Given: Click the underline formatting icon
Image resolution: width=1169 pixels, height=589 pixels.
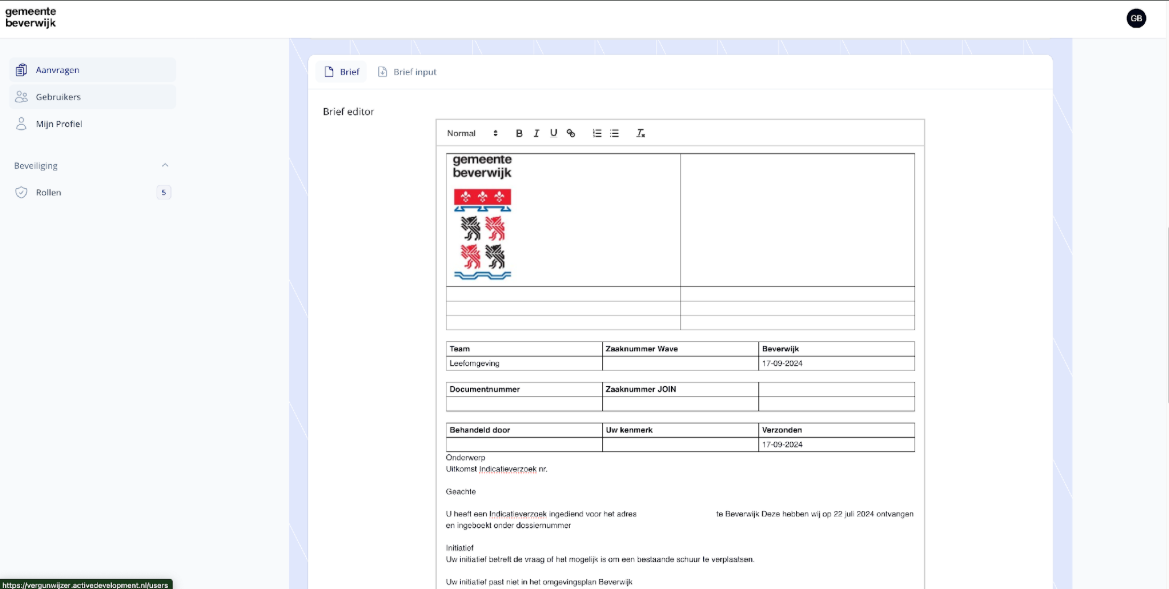Looking at the screenshot, I should (553, 133).
